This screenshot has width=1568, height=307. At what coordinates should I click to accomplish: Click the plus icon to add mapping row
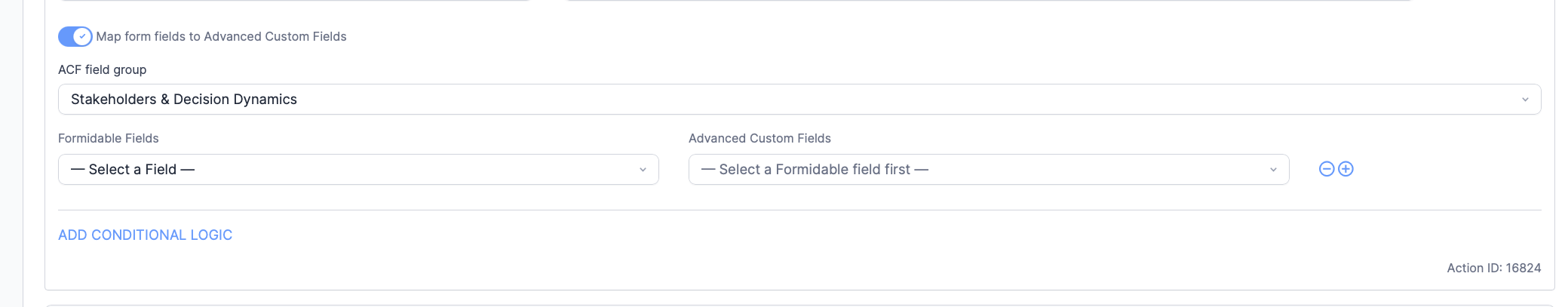(1346, 169)
